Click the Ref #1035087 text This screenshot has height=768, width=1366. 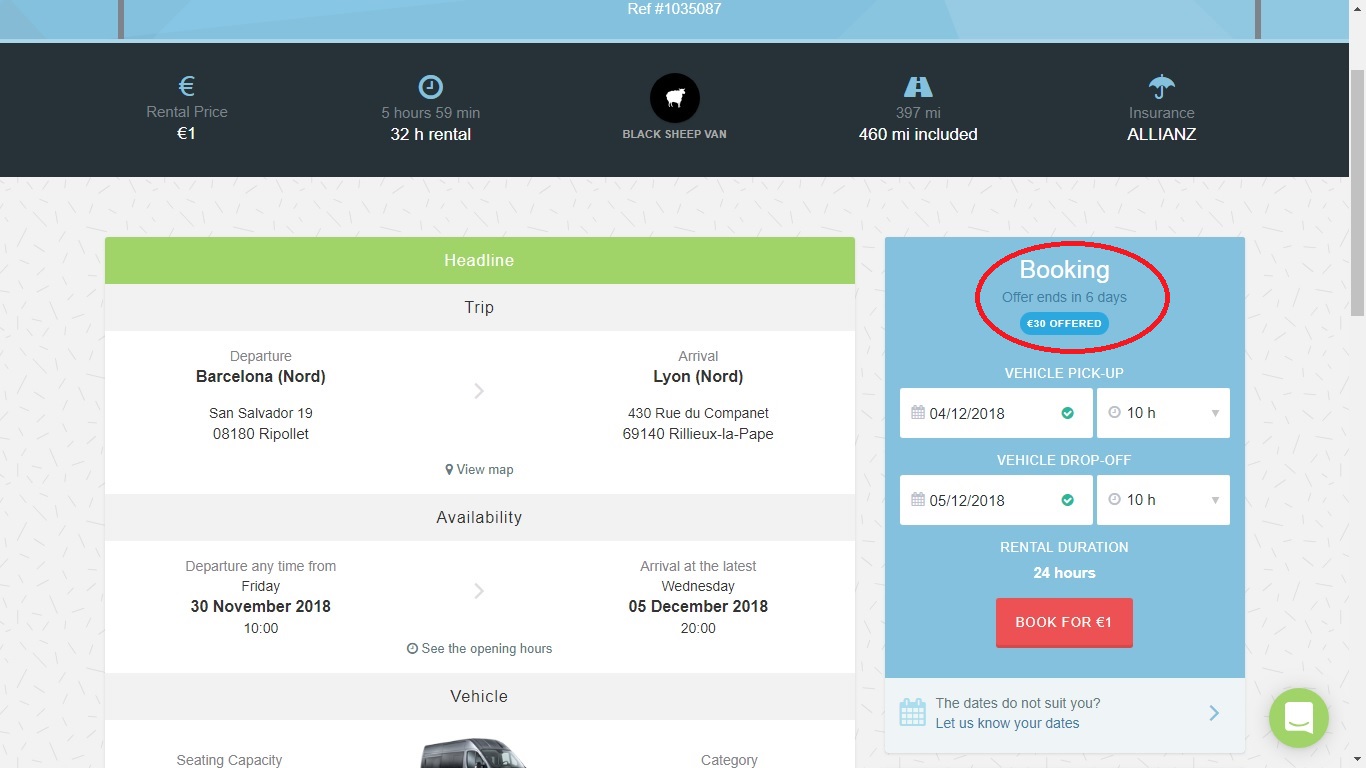point(674,9)
